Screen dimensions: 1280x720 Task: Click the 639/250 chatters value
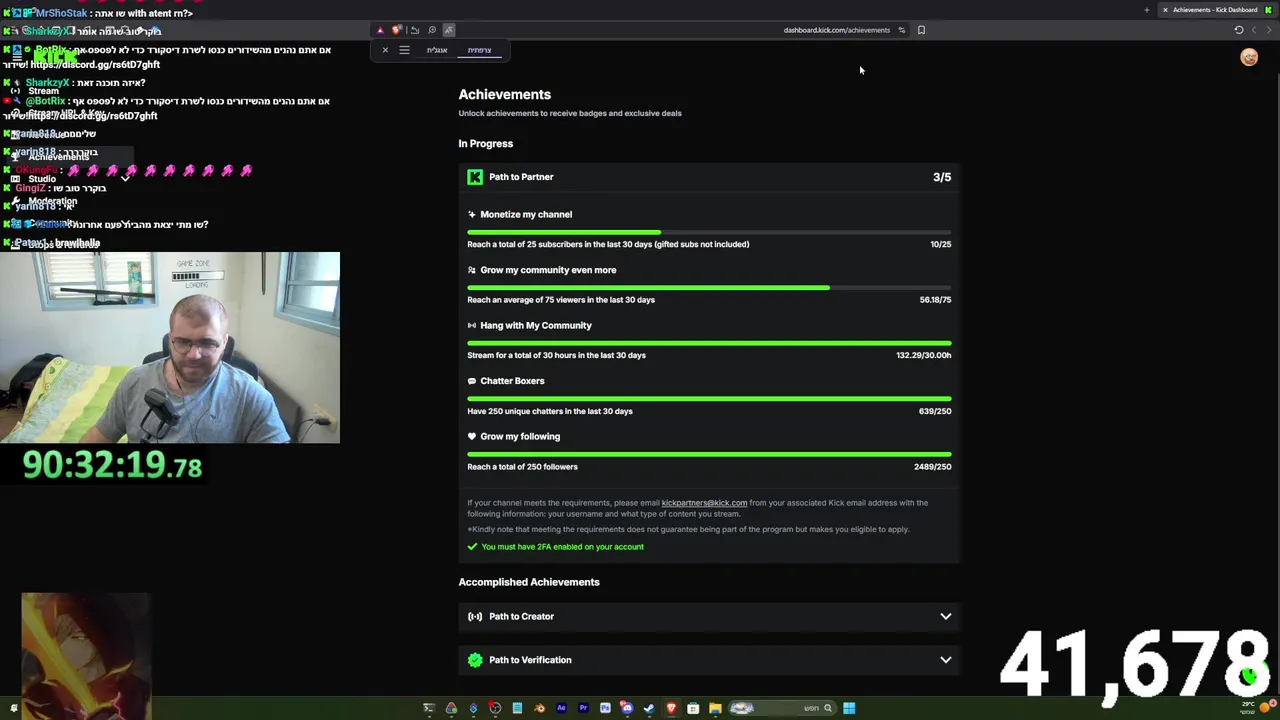tap(935, 411)
